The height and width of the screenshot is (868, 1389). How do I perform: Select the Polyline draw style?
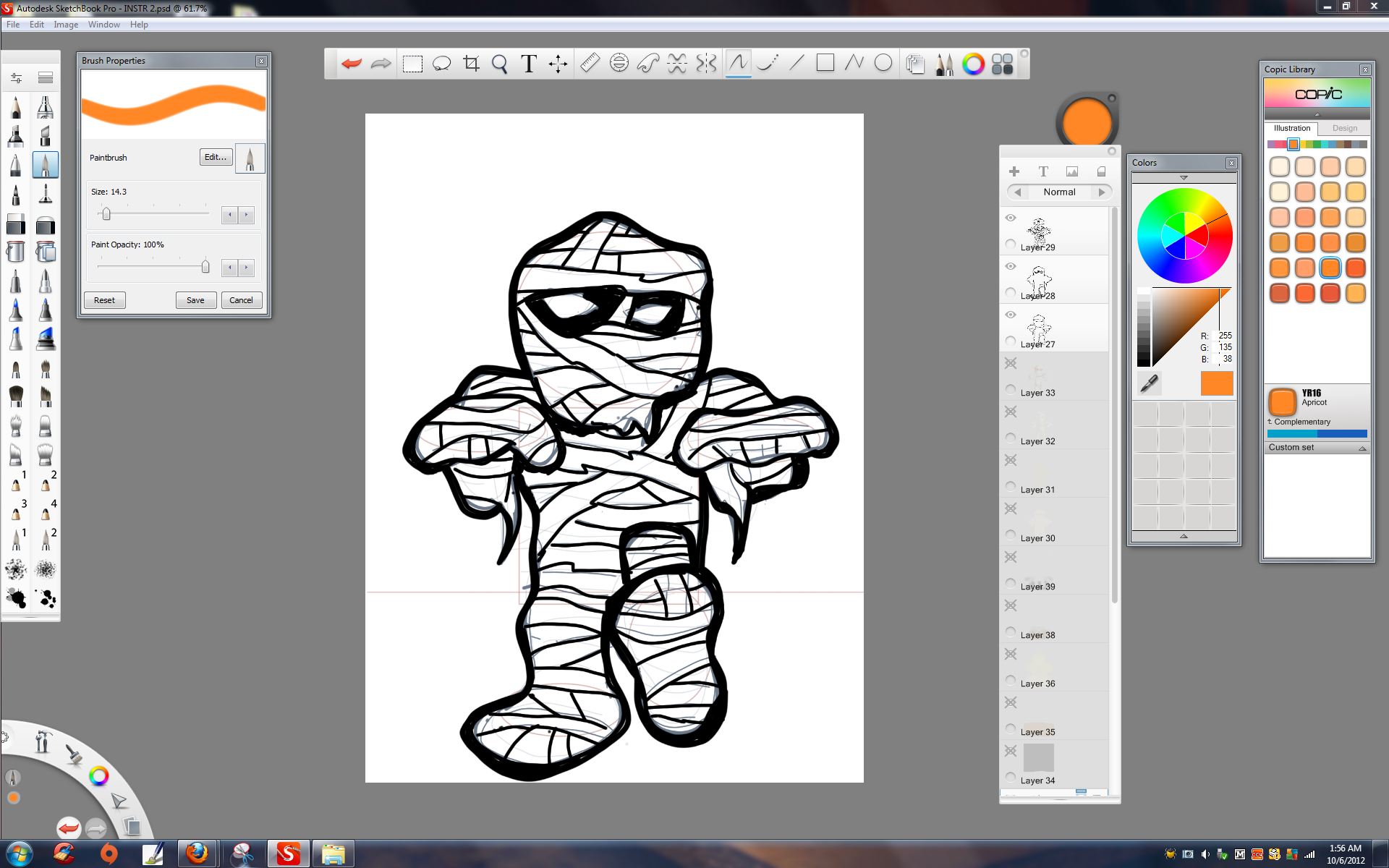pyautogui.click(x=854, y=63)
